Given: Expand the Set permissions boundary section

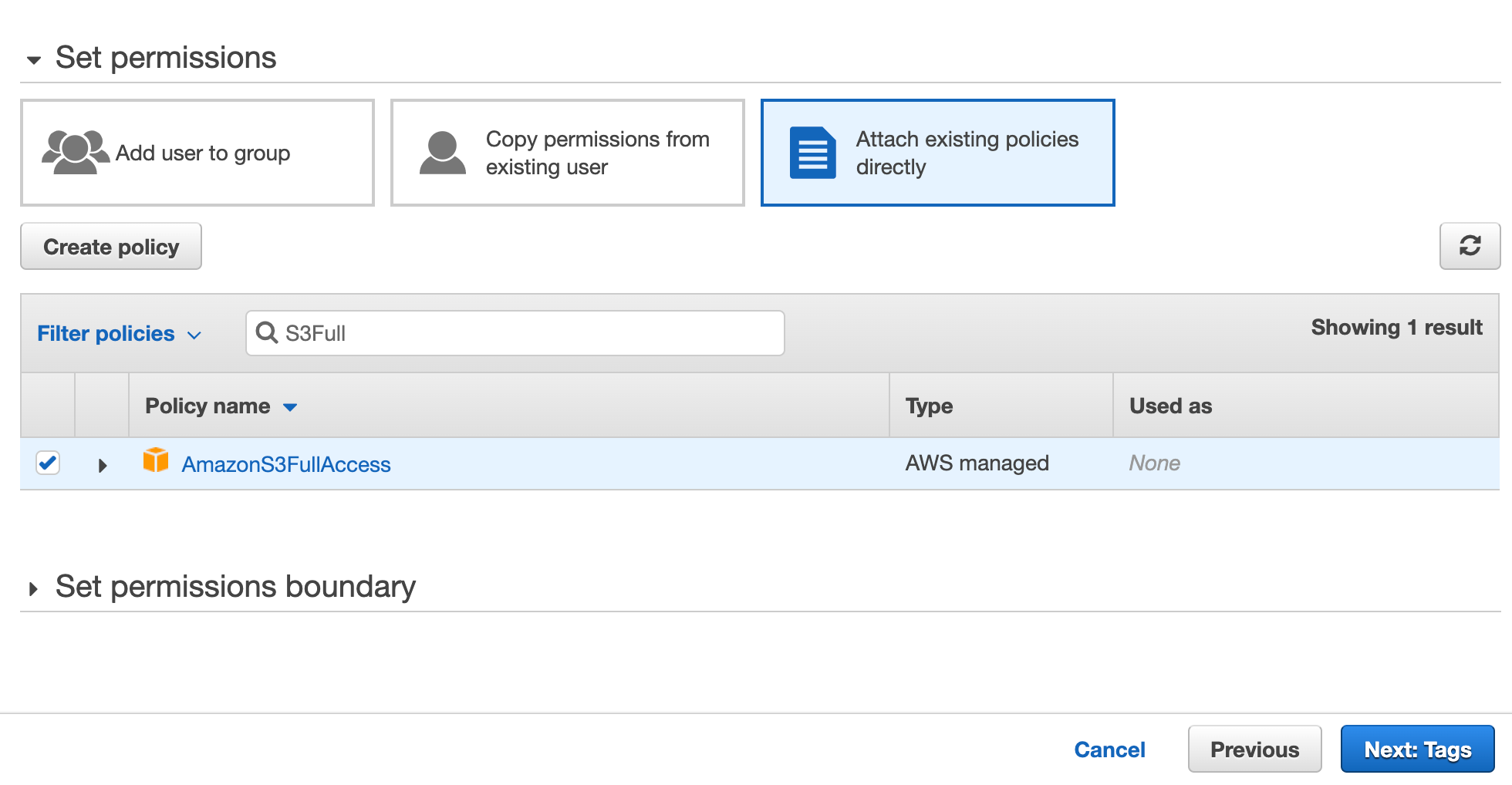Looking at the screenshot, I should (33, 589).
